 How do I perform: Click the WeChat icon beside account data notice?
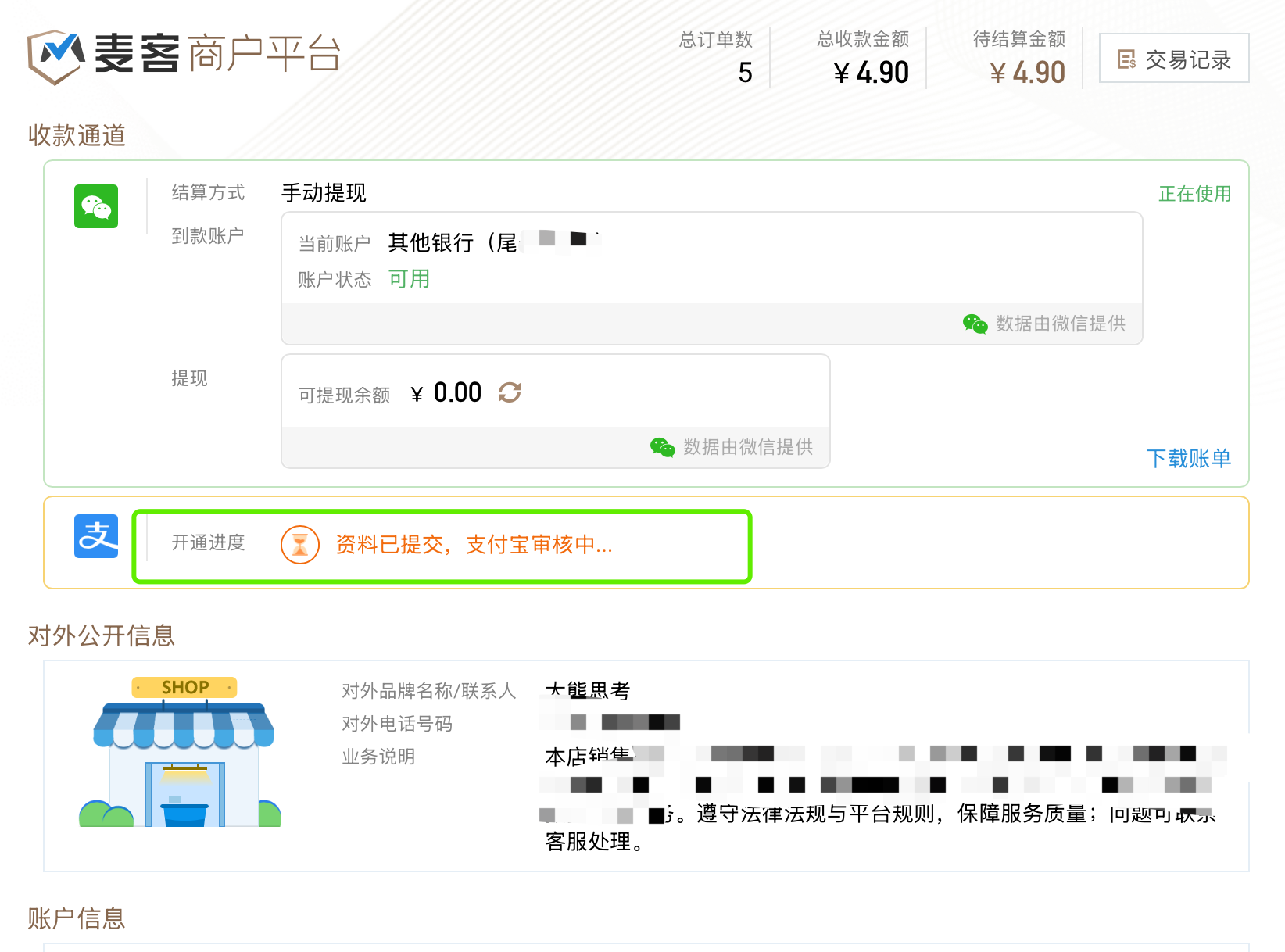[975, 324]
